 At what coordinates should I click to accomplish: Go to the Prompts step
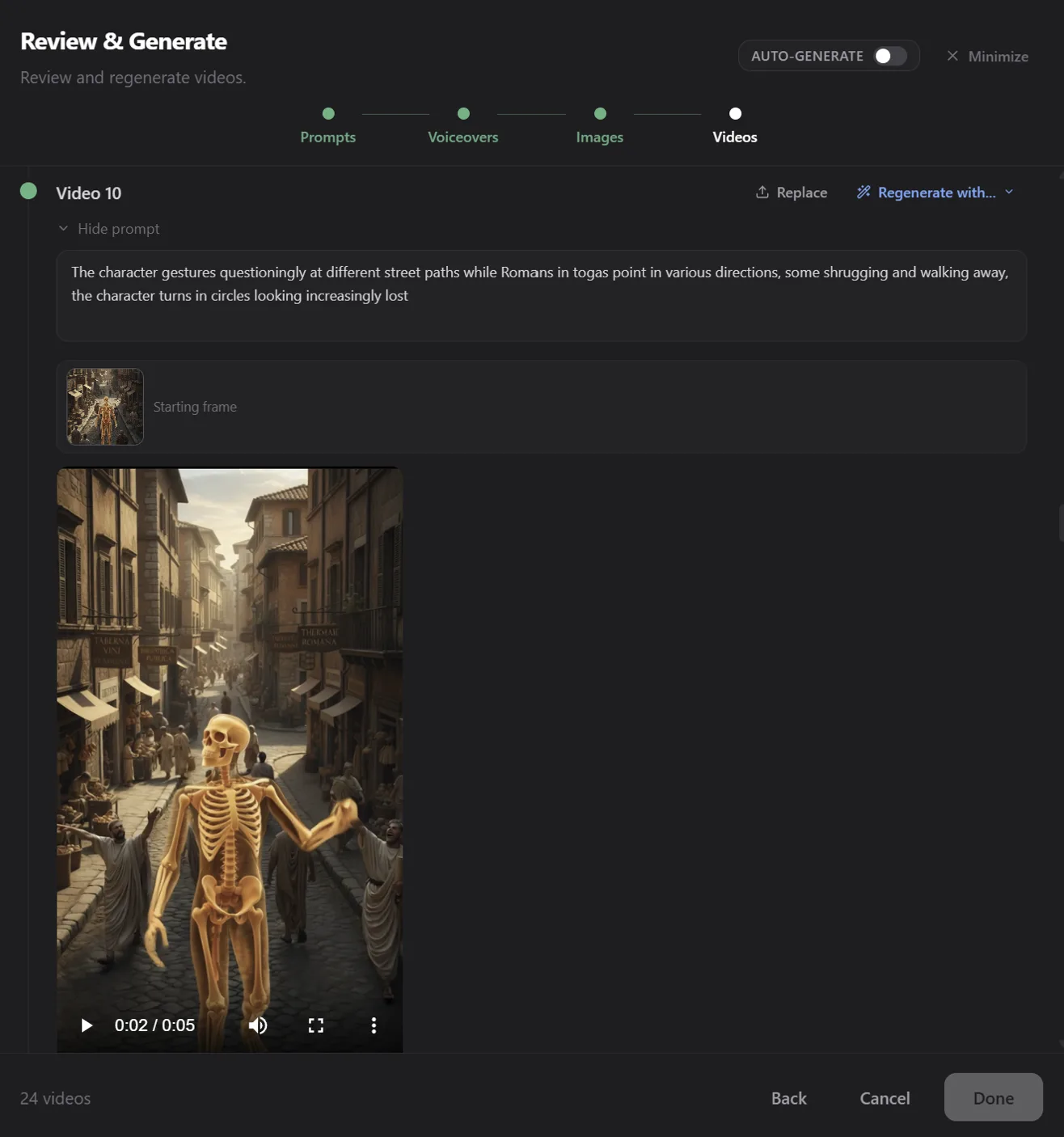pyautogui.click(x=328, y=126)
